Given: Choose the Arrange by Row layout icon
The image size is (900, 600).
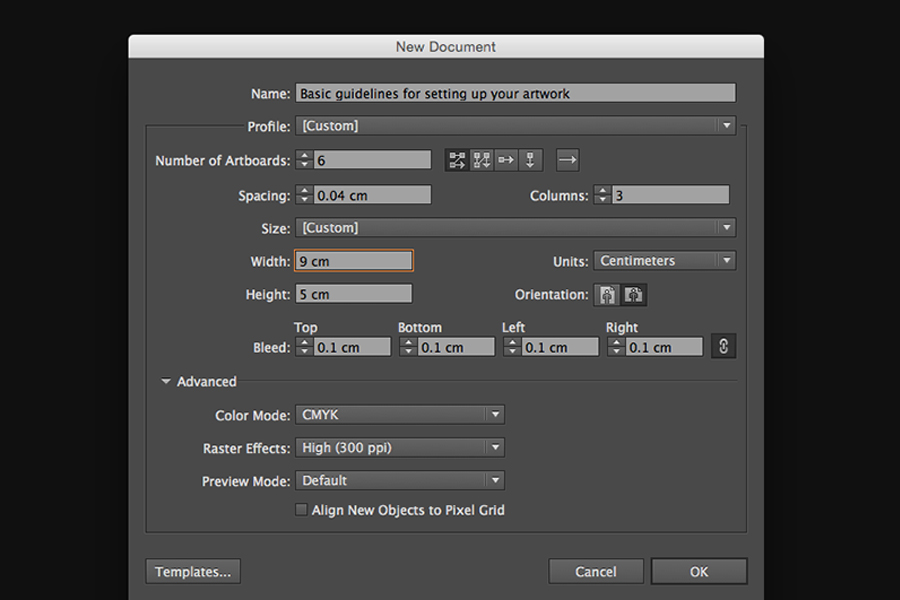Looking at the screenshot, I should tap(505, 159).
